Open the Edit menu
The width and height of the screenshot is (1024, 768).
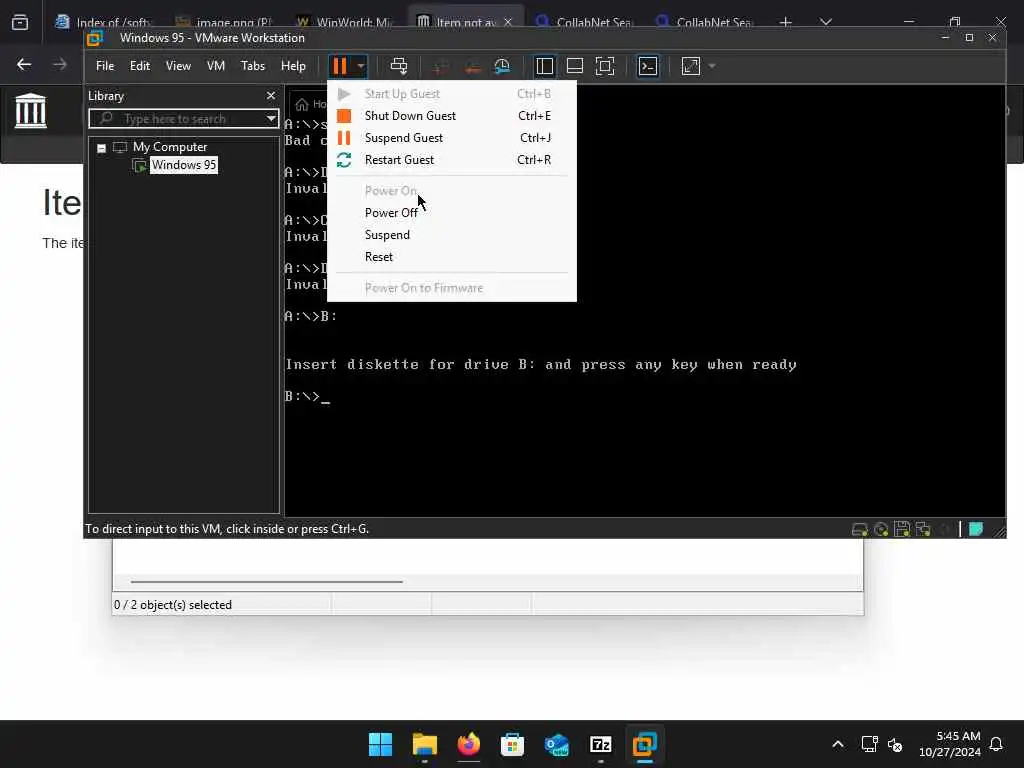(140, 66)
